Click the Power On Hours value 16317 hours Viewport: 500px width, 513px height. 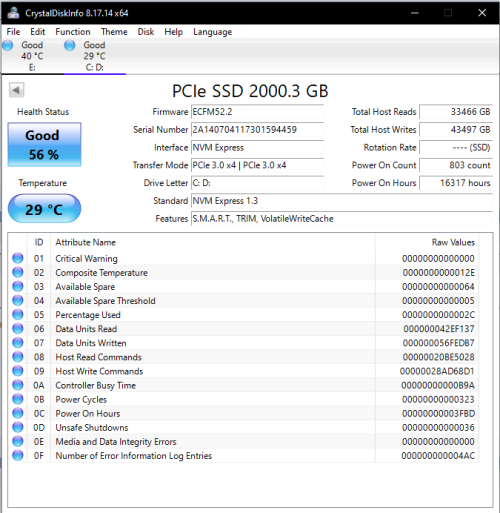point(456,183)
